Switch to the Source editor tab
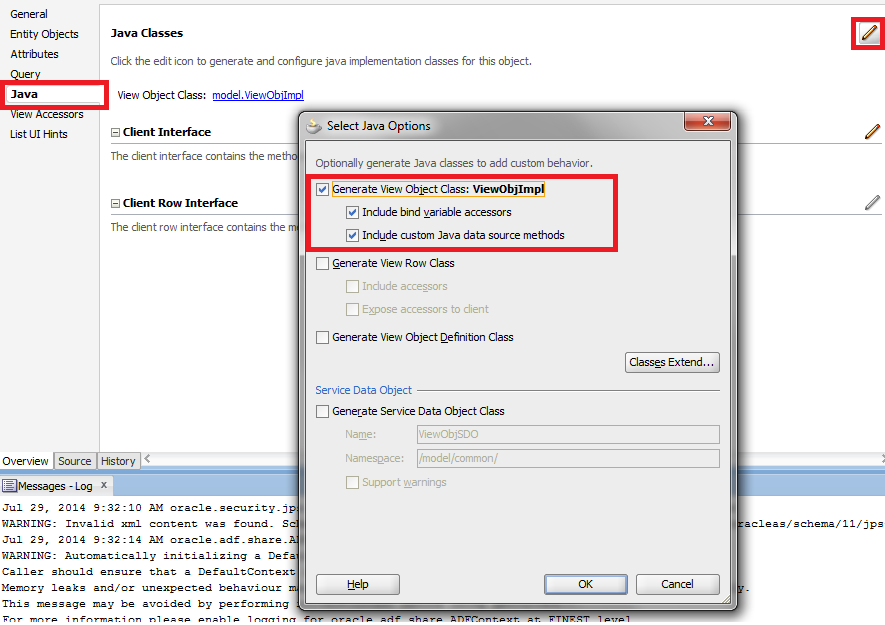Image resolution: width=885 pixels, height=625 pixels. [75, 461]
